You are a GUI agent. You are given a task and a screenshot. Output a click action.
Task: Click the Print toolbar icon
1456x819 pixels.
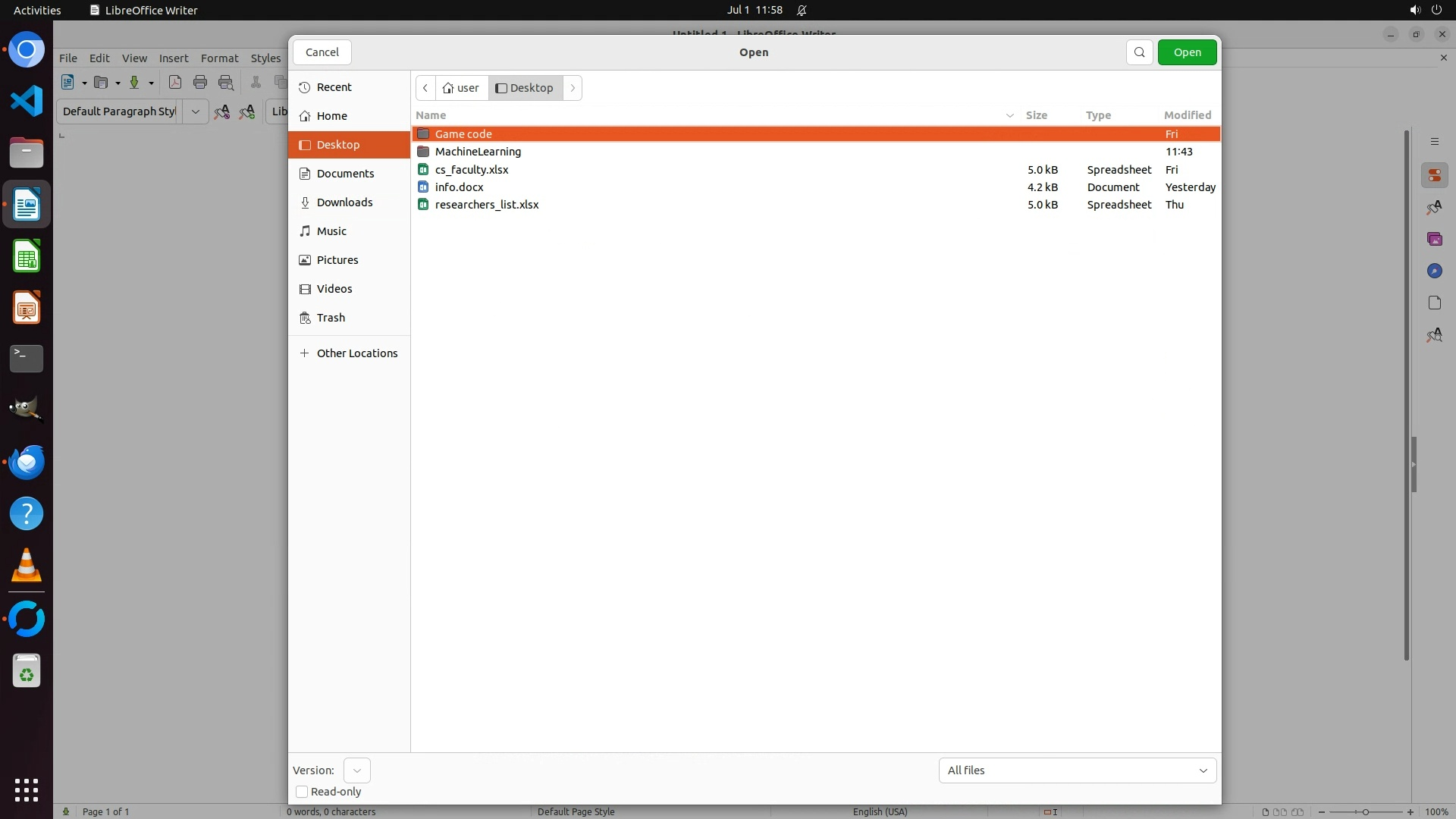[200, 83]
